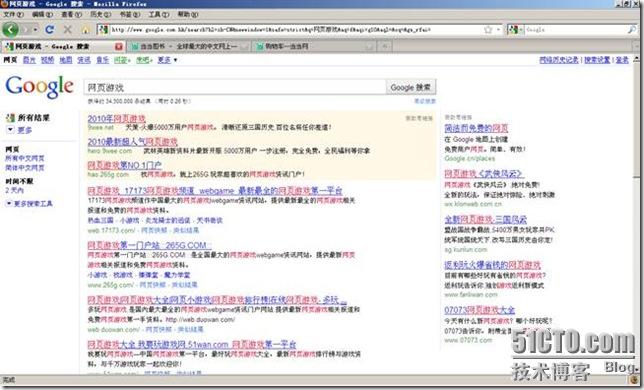Click the 登录 link at top right
644x390 pixels.
pyautogui.click(x=622, y=60)
